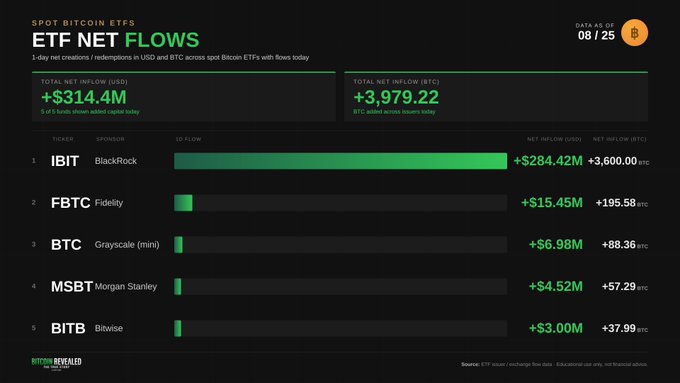The width and height of the screenshot is (680, 383).
Task: Click the +88.36 BTC value
Action: click(x=625, y=245)
